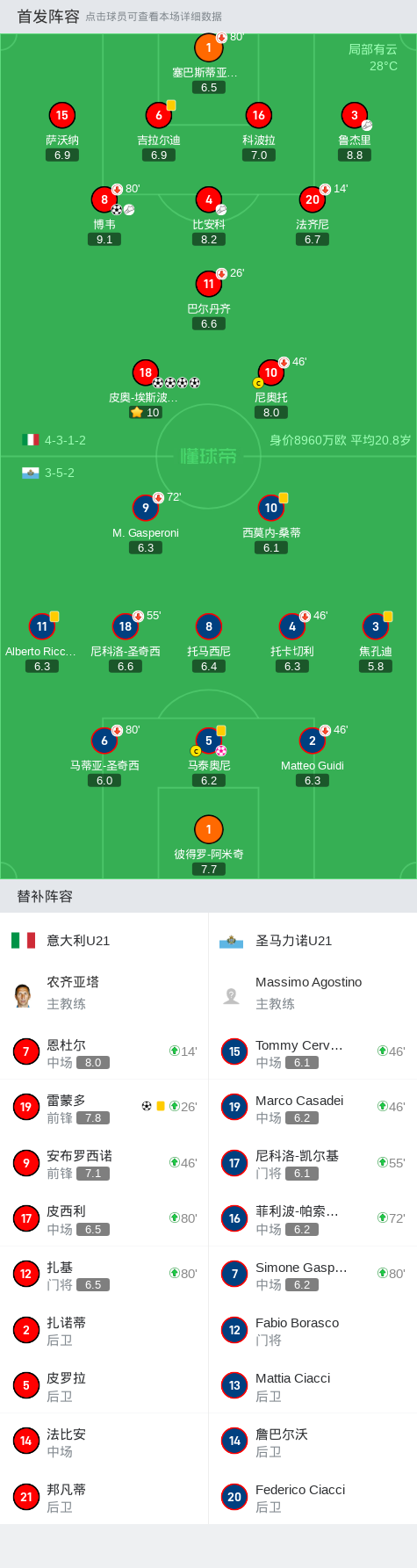Tap substitute Tommy Cerv… number 15
417x1568 pixels.
click(313, 1051)
